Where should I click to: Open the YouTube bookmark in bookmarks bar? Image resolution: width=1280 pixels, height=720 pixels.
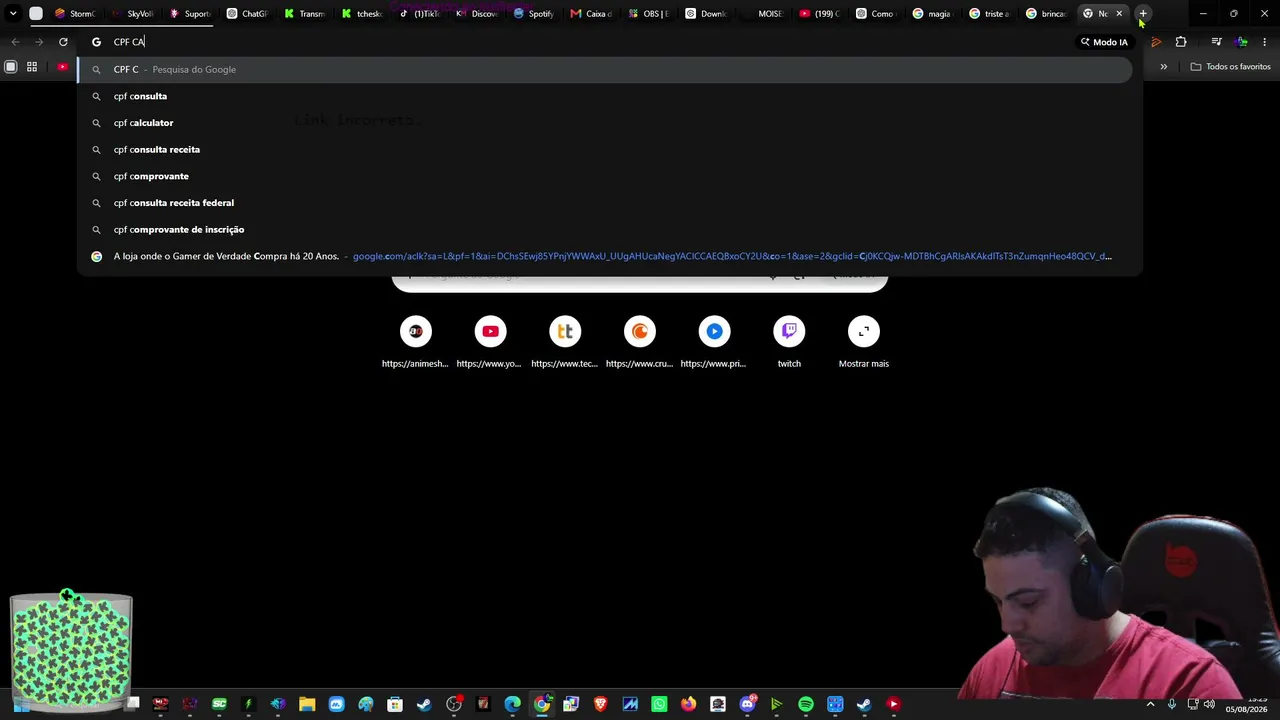62,67
